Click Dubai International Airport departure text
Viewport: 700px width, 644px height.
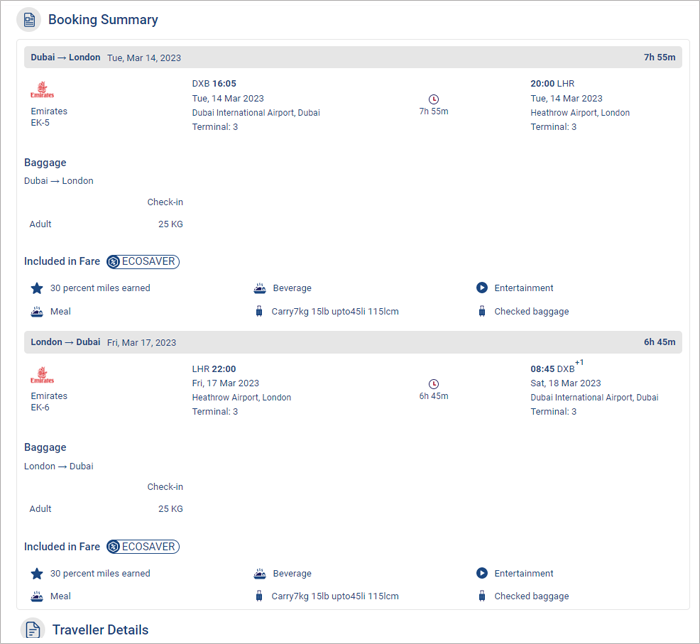click(255, 113)
